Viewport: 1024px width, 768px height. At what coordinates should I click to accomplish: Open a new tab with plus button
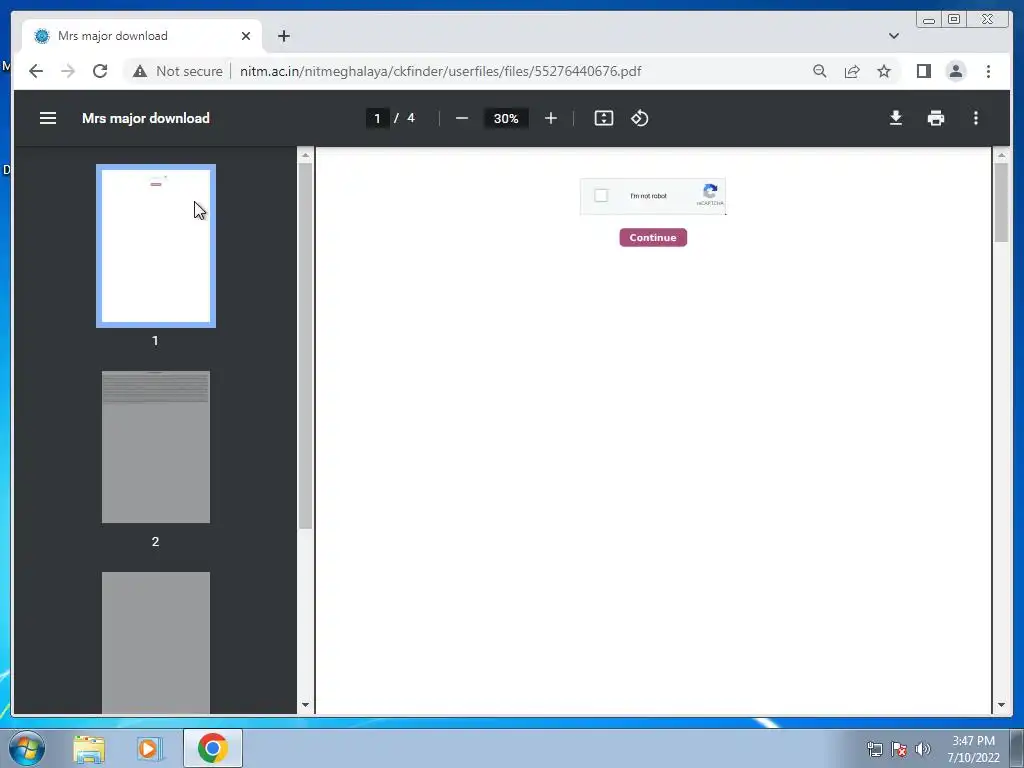click(x=283, y=36)
